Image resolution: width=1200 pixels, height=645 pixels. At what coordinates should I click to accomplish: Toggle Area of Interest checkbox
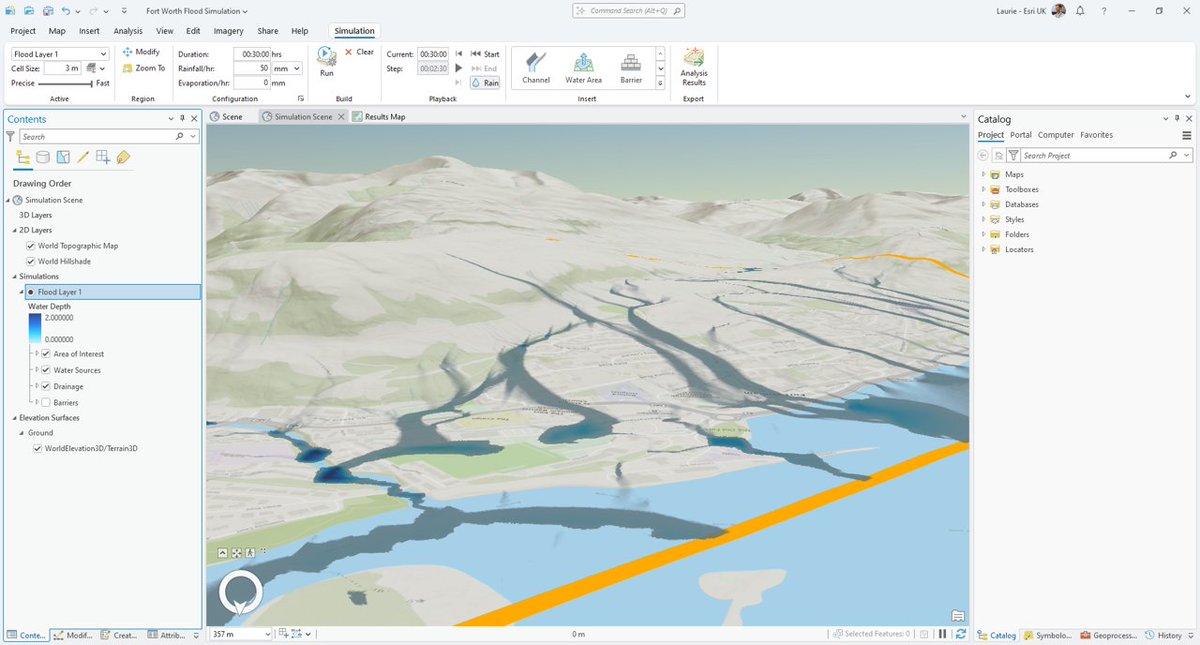point(46,354)
